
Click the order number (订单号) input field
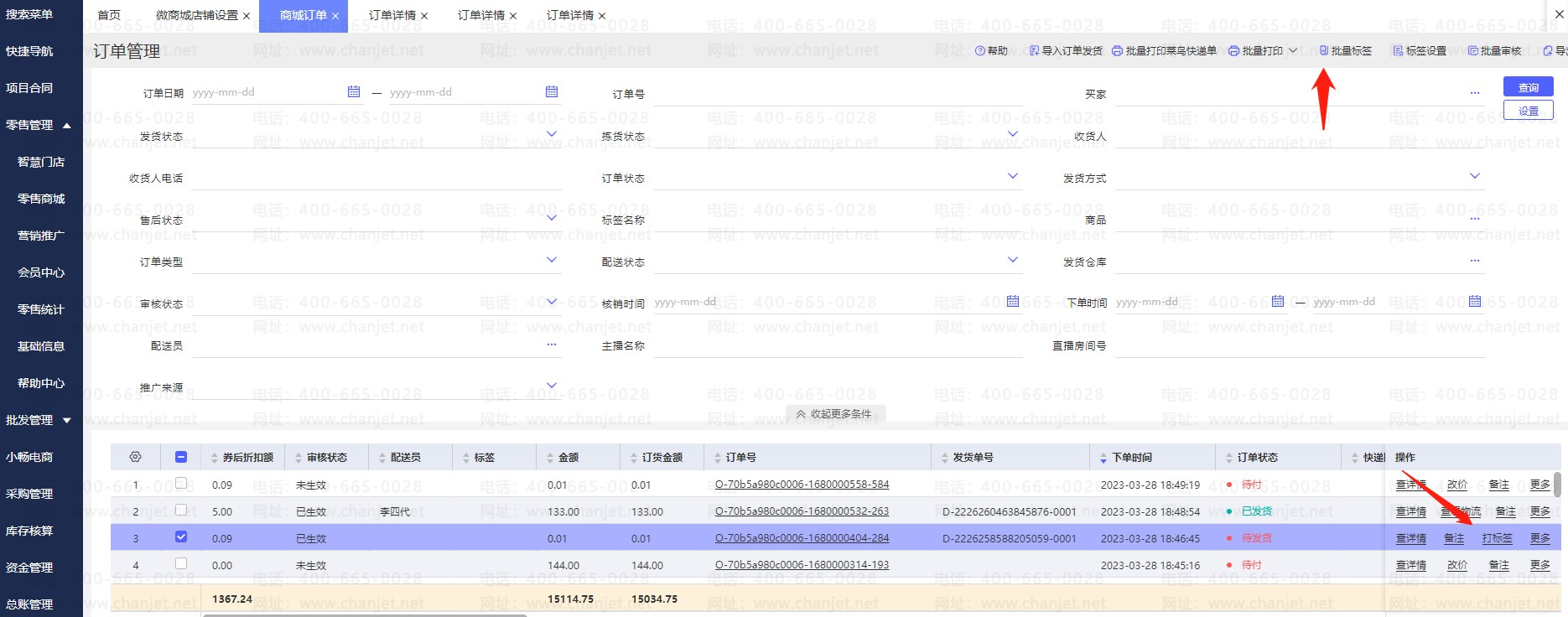tap(837, 94)
